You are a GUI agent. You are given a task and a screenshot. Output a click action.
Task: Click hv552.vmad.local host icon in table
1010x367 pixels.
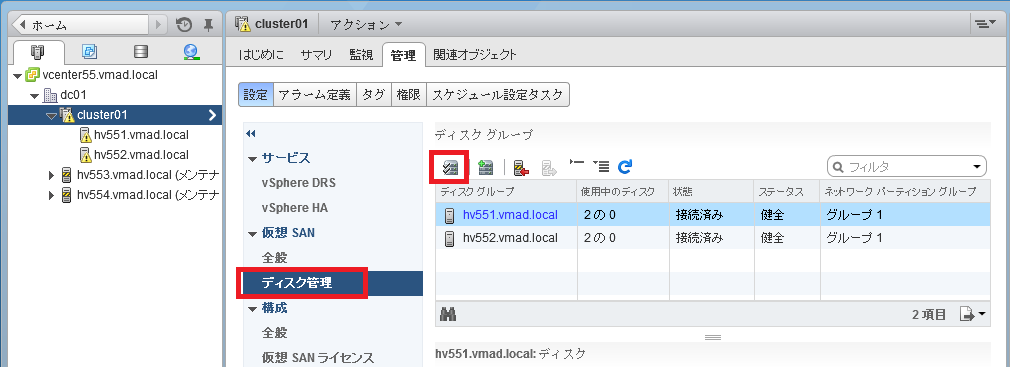click(x=450, y=238)
